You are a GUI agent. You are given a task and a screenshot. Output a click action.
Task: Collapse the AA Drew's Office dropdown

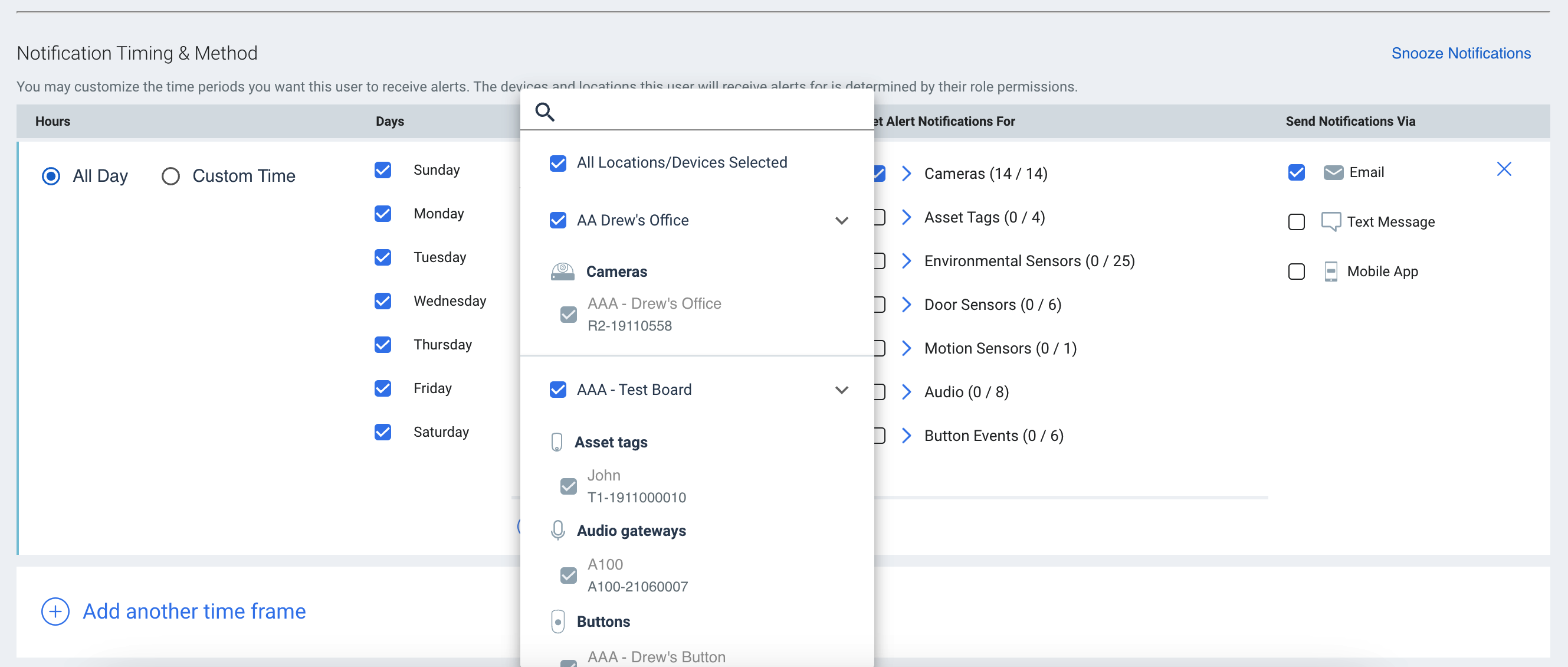point(842,221)
